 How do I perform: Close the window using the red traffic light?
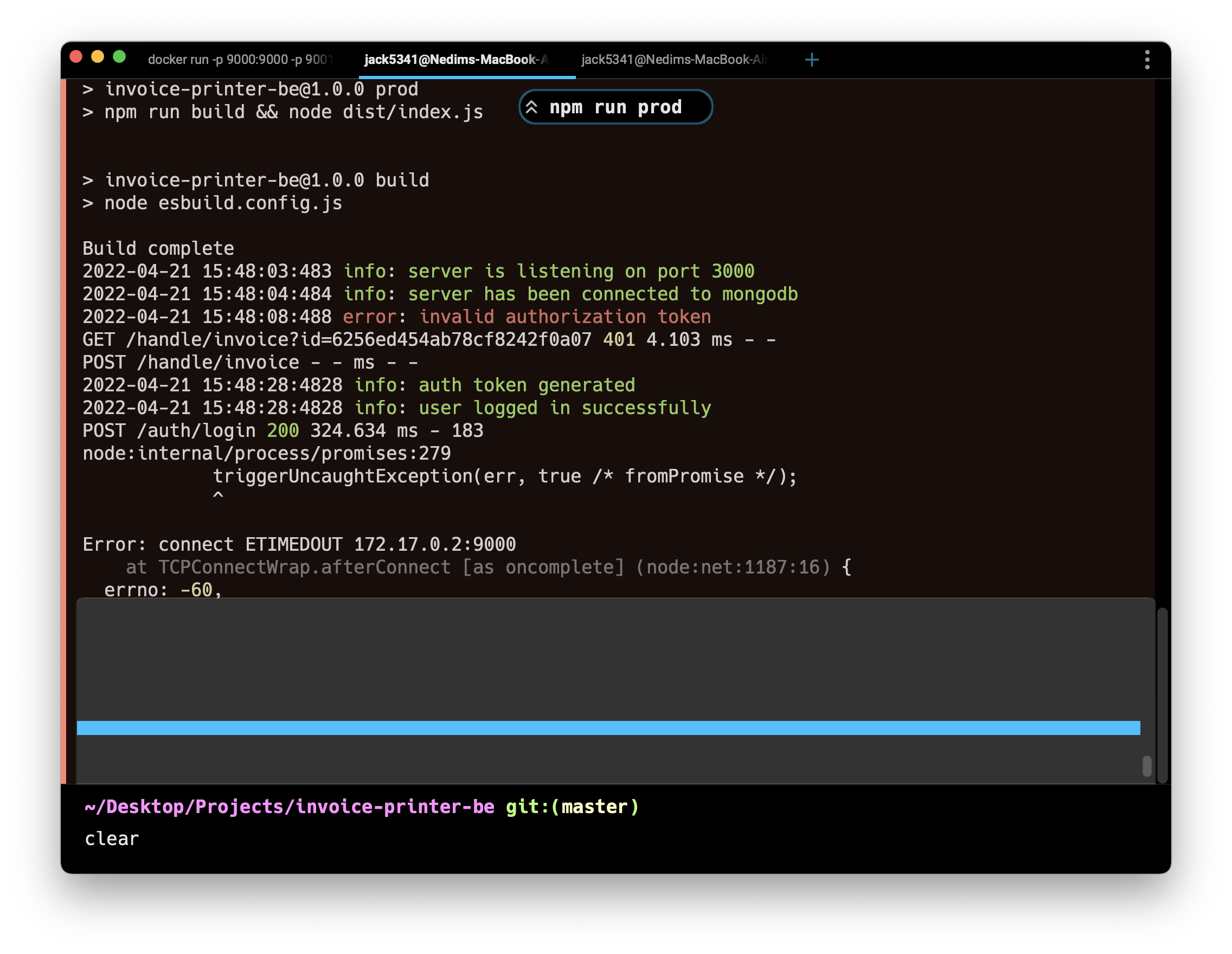pyautogui.click(x=75, y=56)
